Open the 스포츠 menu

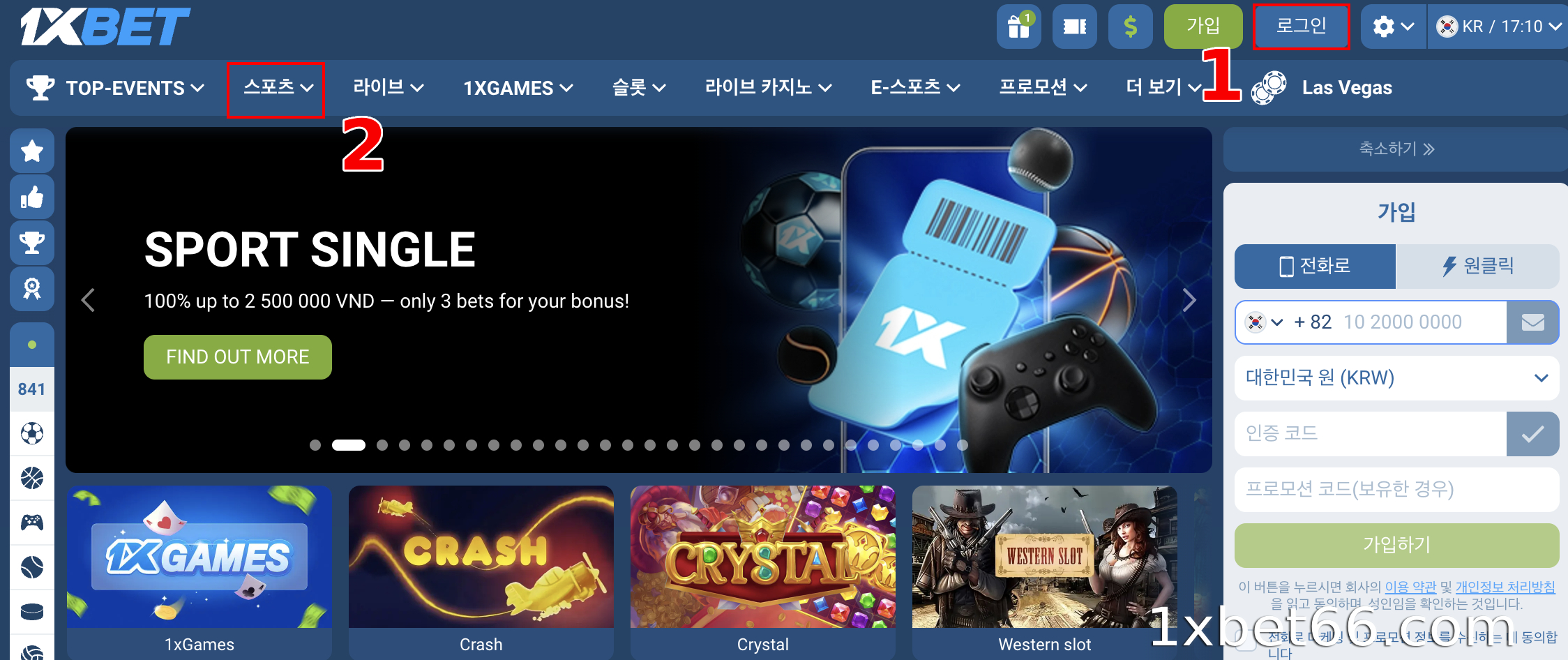pos(278,88)
